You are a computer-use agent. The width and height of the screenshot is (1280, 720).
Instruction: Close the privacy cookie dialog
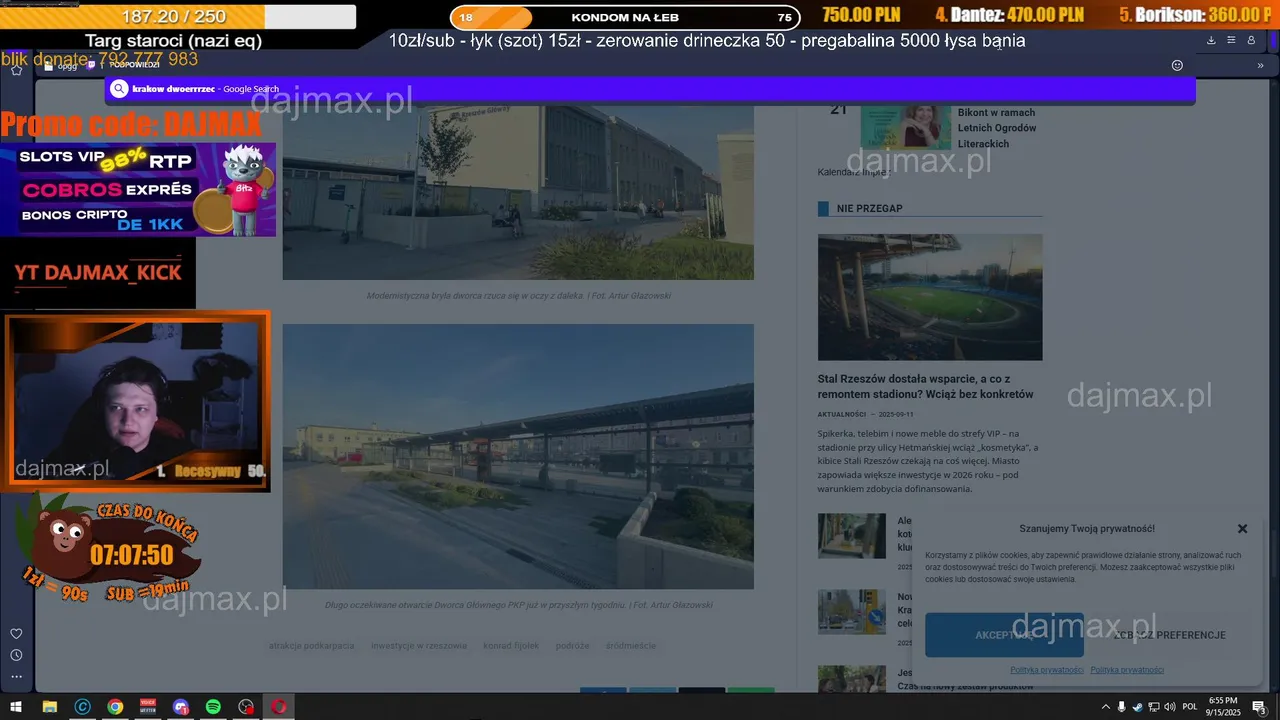click(1242, 529)
